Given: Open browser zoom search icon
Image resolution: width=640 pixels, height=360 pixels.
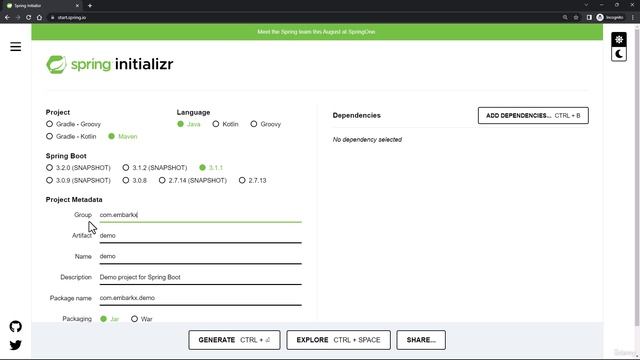Looking at the screenshot, I should tap(565, 18).
